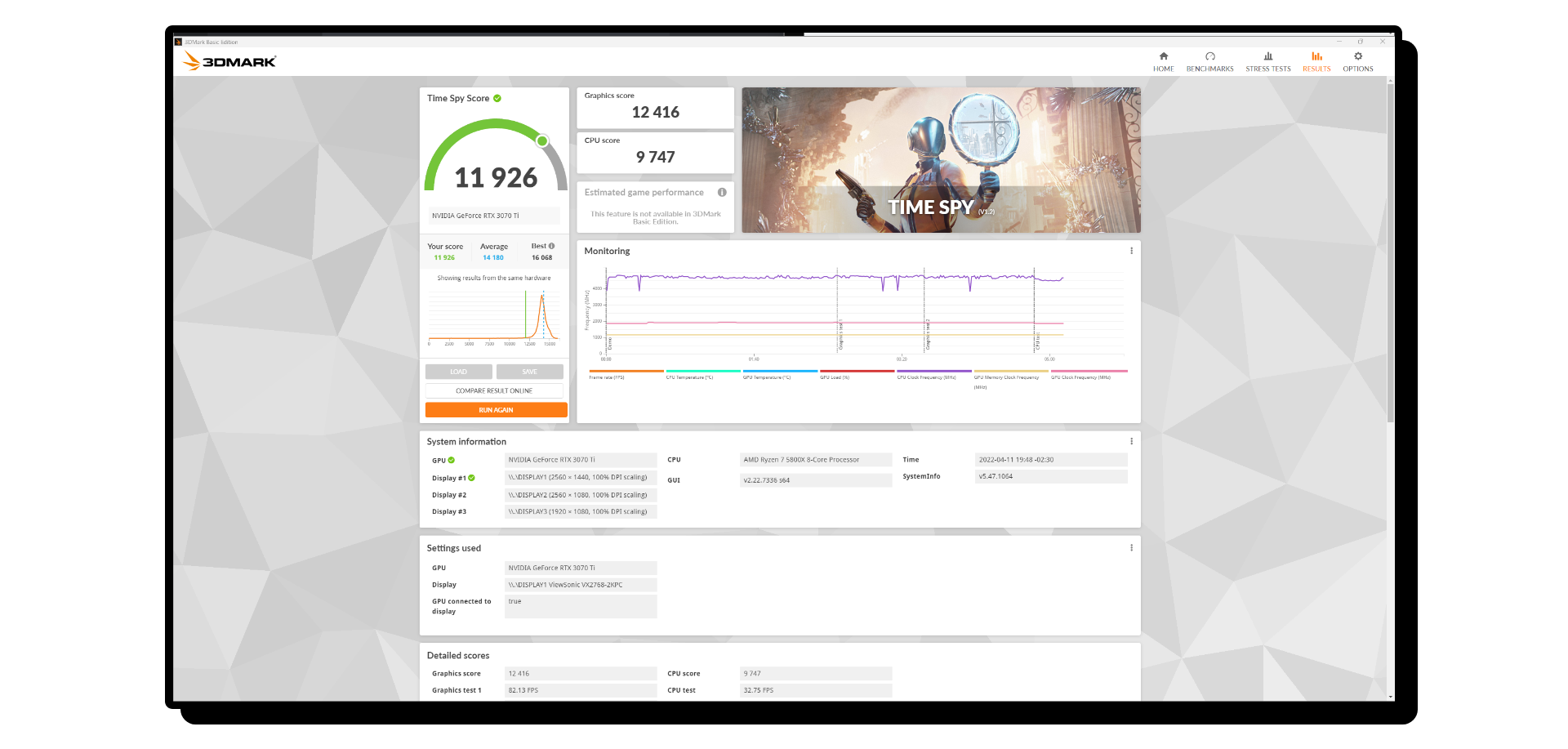Toggle the GPU Load (%) legend series
This screenshot has width=1568, height=749.
[x=857, y=374]
